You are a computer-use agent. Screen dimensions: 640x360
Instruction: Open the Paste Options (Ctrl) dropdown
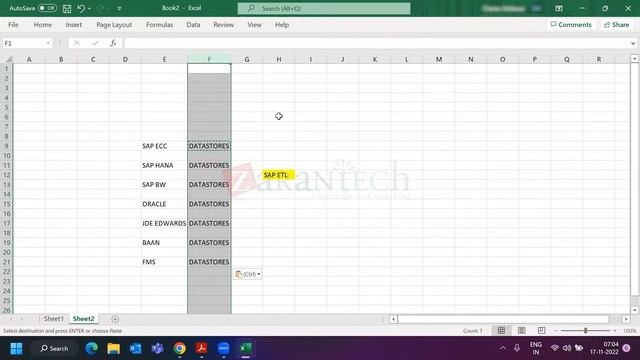[248, 274]
